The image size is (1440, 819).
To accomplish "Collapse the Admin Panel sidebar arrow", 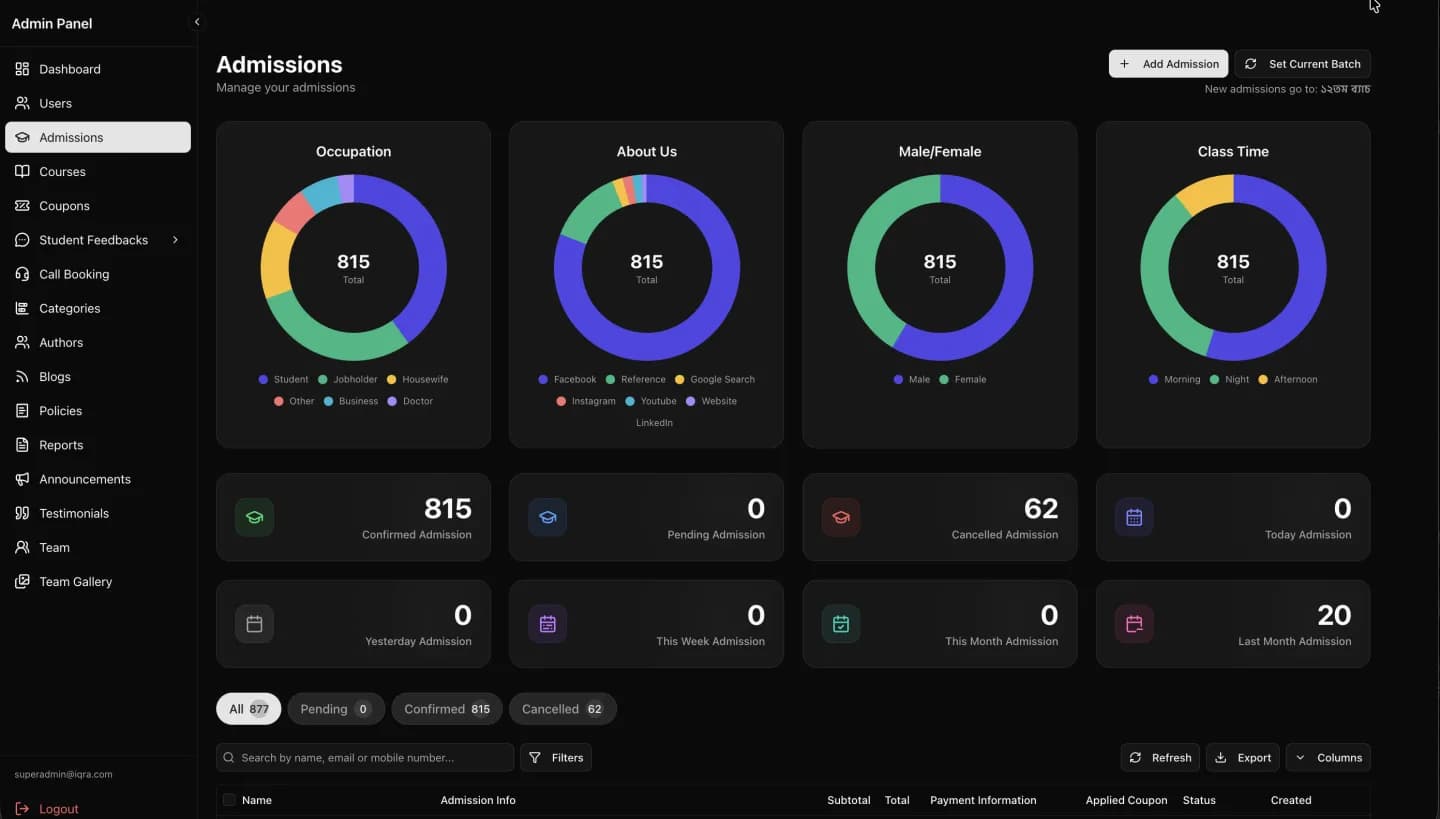I will (197, 22).
